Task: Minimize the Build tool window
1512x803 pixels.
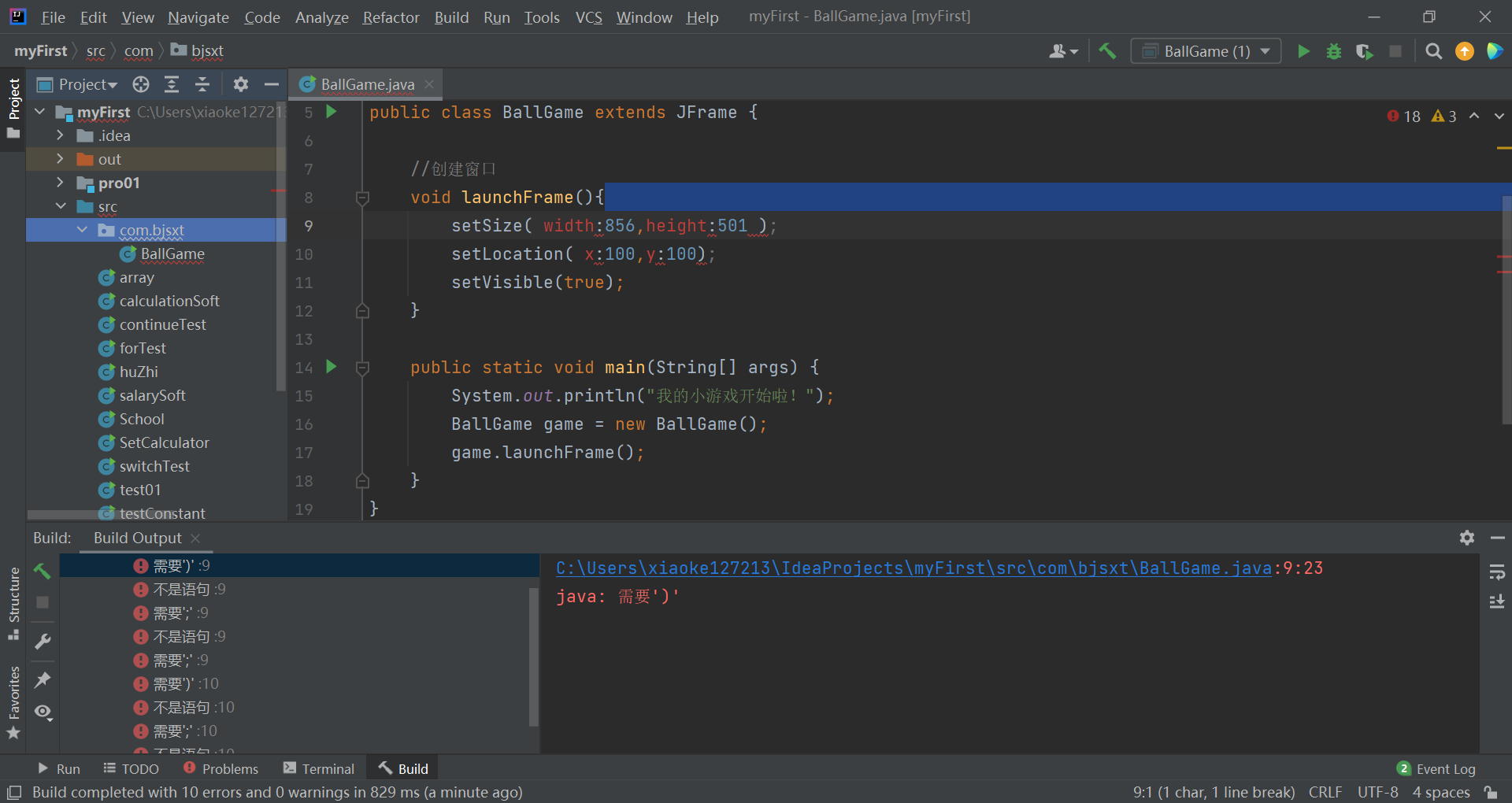Action: coord(1498,538)
